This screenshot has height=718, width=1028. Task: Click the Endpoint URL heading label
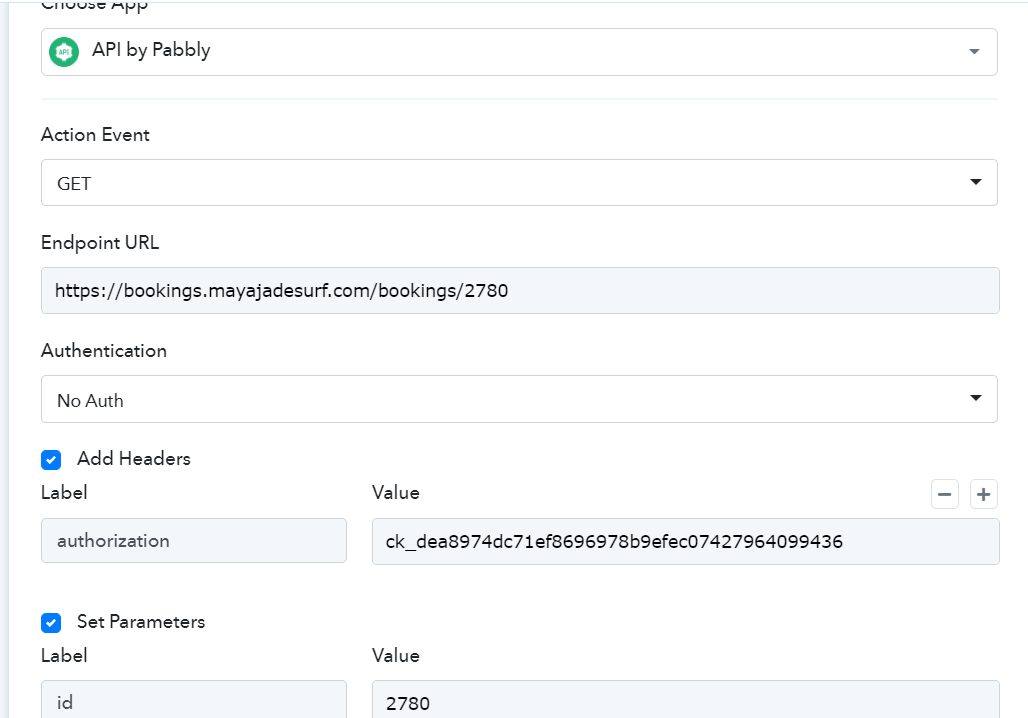100,243
